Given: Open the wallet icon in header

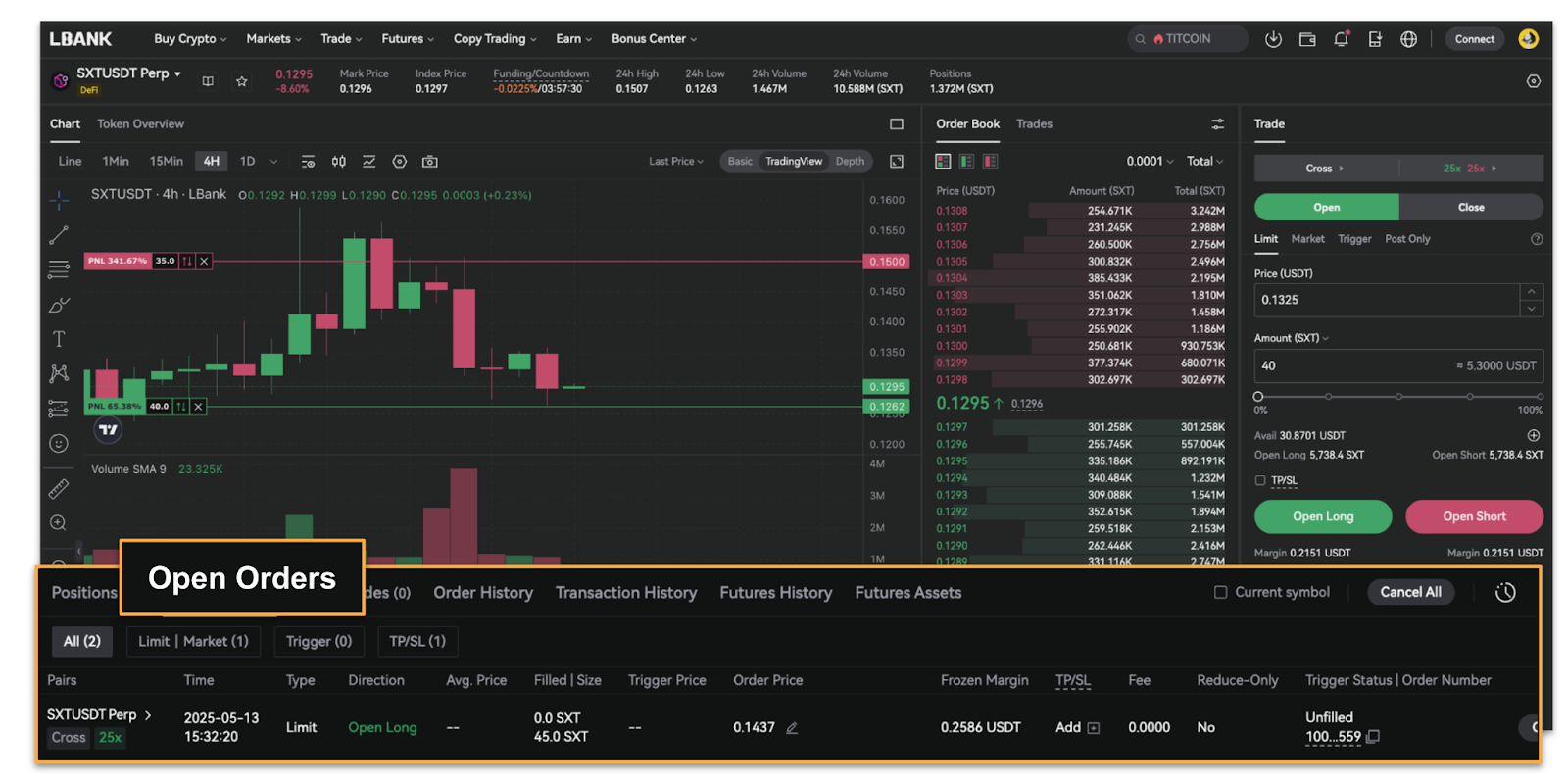Looking at the screenshot, I should coord(1307,39).
